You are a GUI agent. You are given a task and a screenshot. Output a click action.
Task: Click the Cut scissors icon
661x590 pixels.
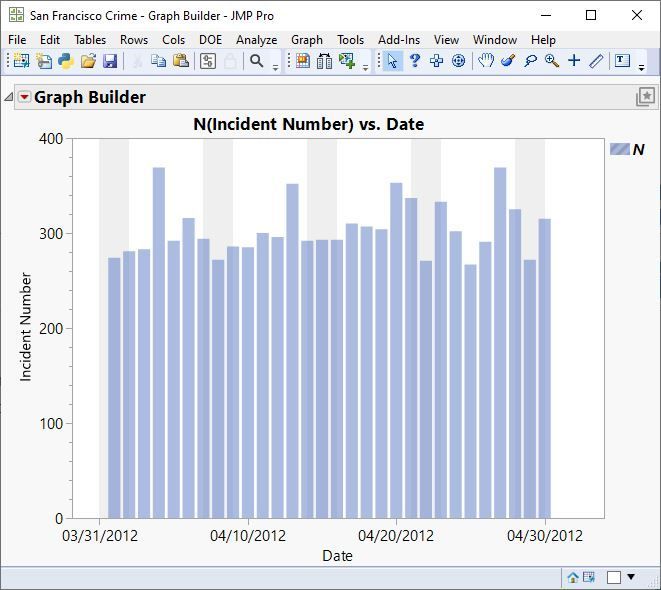pyautogui.click(x=137, y=61)
